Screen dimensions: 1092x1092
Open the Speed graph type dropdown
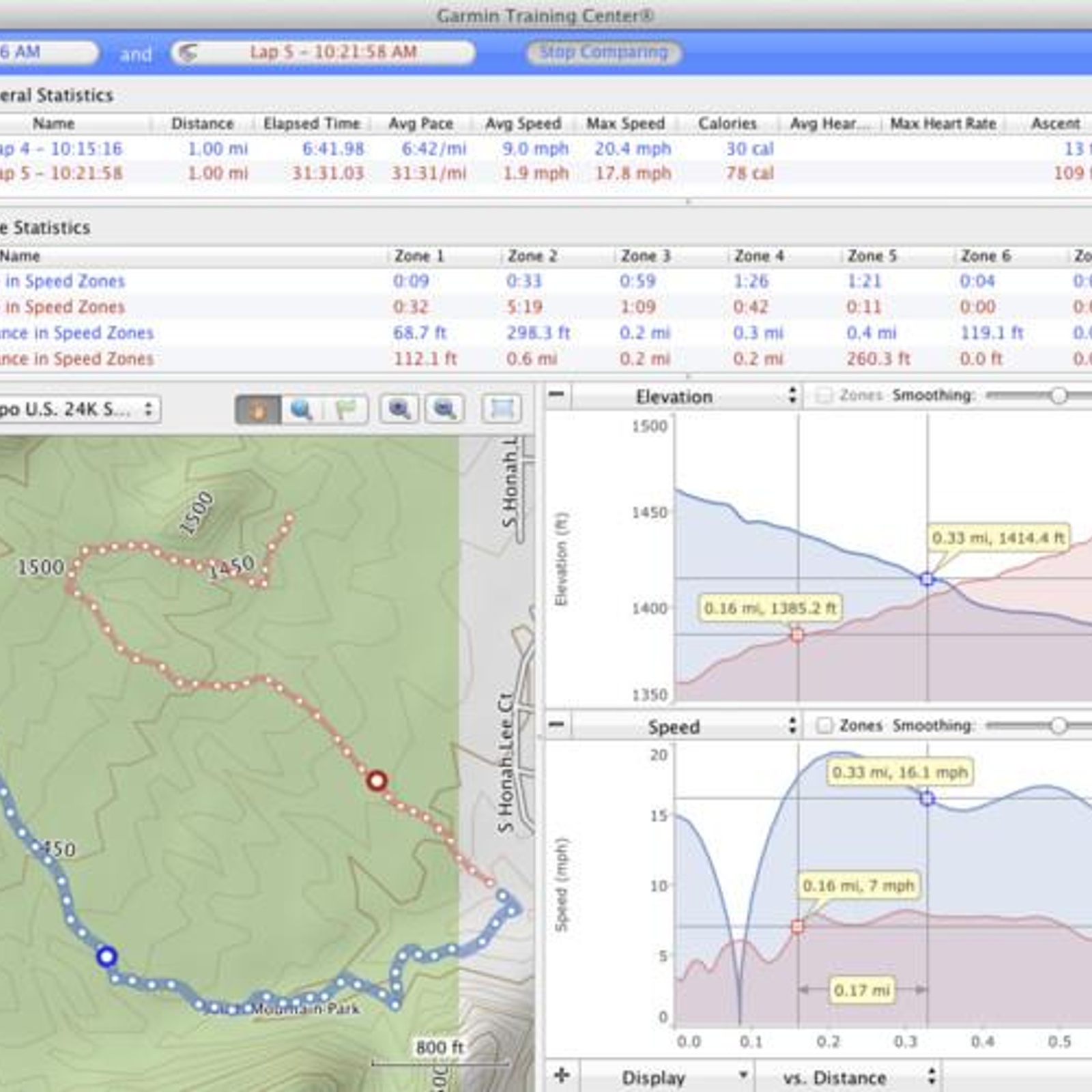pyautogui.click(x=685, y=726)
